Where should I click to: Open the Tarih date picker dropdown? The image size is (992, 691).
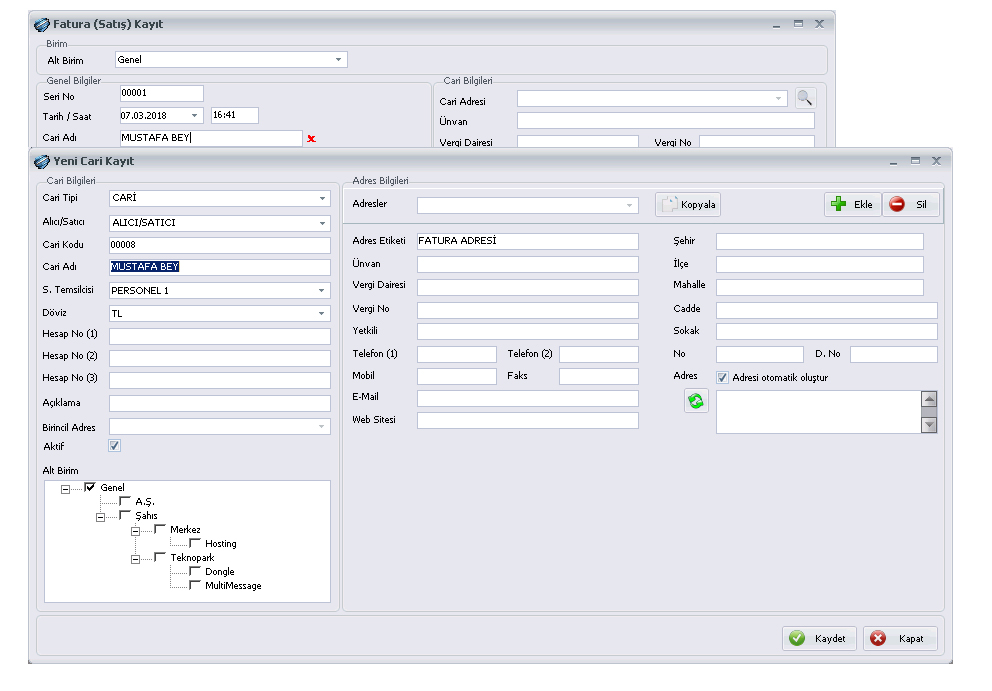coord(194,116)
